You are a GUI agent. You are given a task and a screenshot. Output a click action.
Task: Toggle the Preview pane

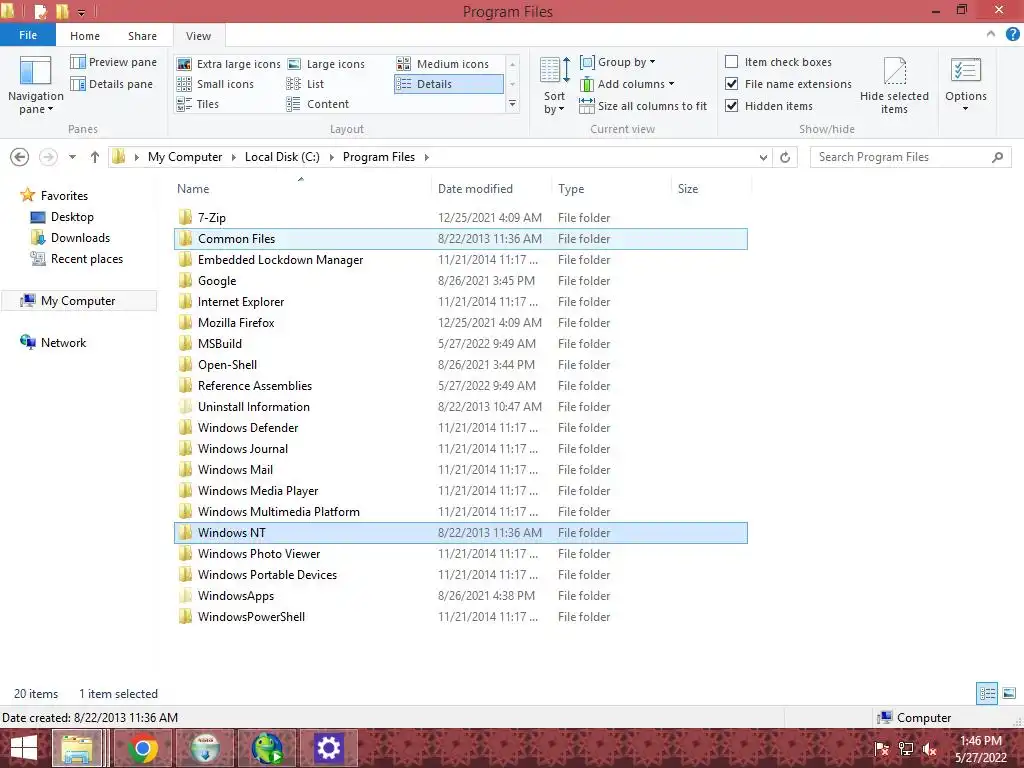[114, 62]
